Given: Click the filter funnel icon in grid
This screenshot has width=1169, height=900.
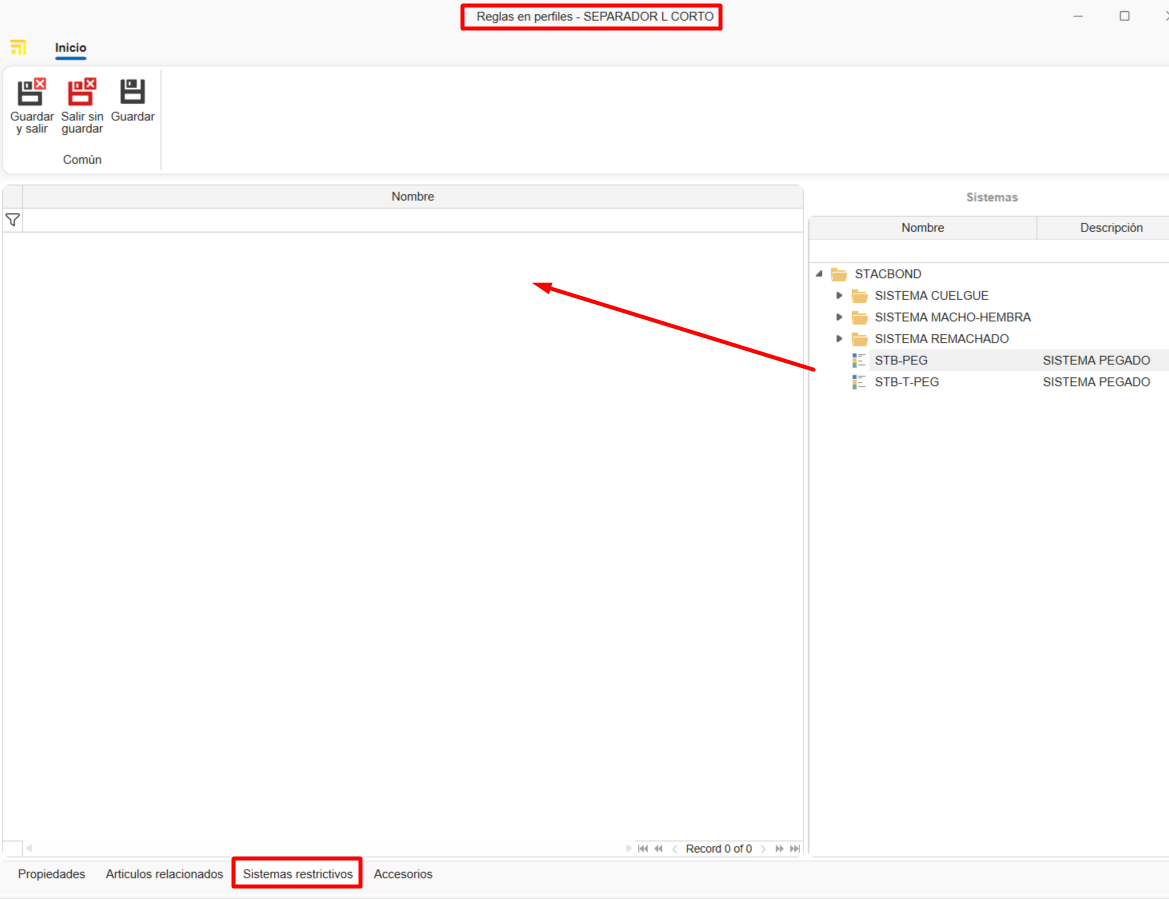Looking at the screenshot, I should (13, 220).
